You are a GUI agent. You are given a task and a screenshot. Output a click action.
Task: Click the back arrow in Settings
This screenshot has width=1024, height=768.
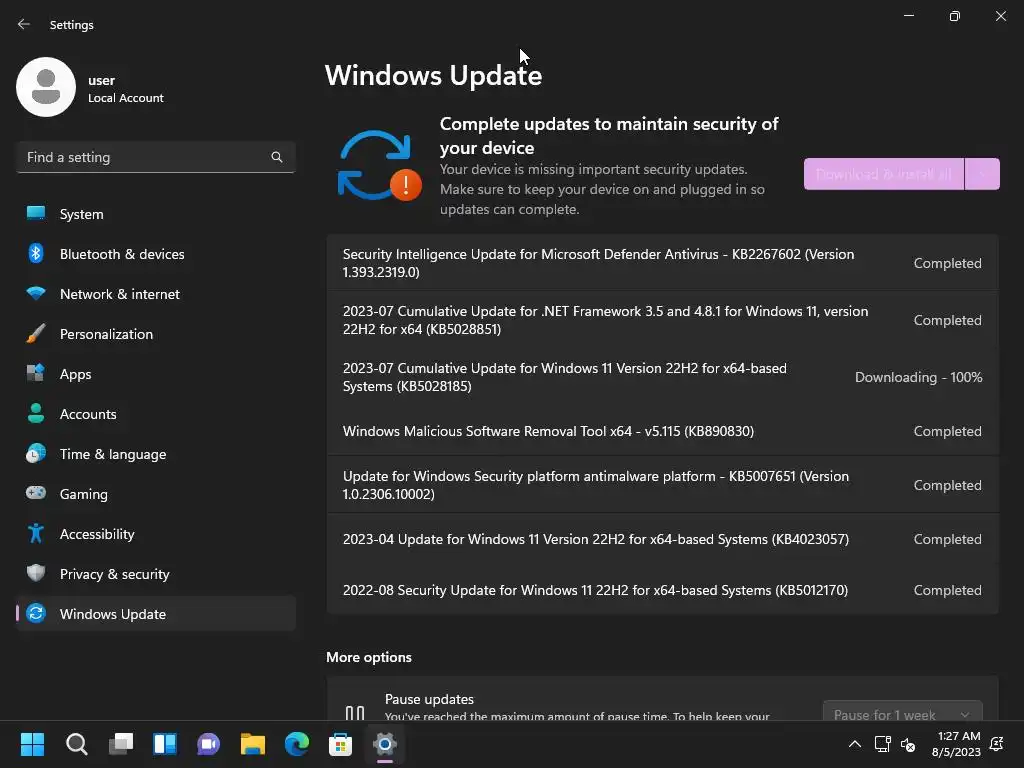click(24, 24)
